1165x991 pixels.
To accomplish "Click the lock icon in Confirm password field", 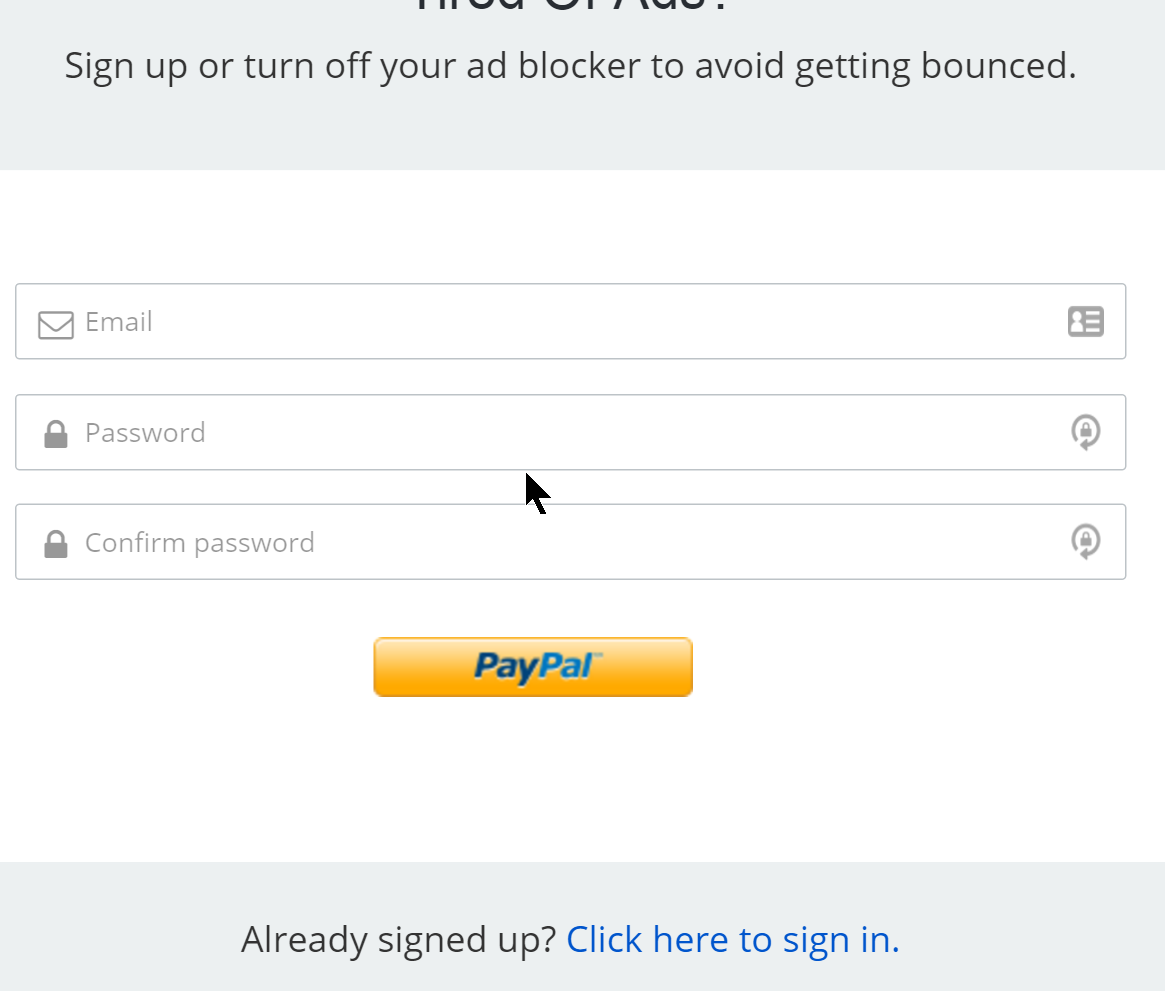I will 56,542.
